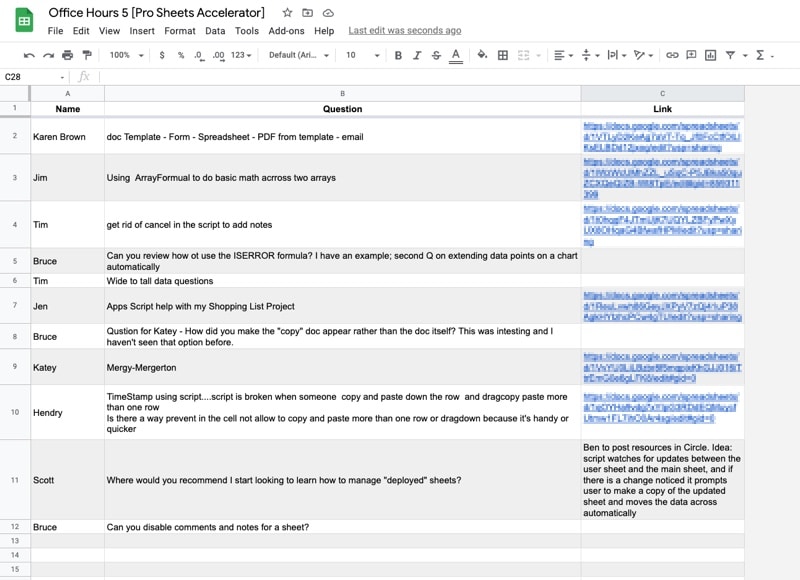Click the create filter icon
The width and height of the screenshot is (800, 580).
pyautogui.click(x=730, y=55)
